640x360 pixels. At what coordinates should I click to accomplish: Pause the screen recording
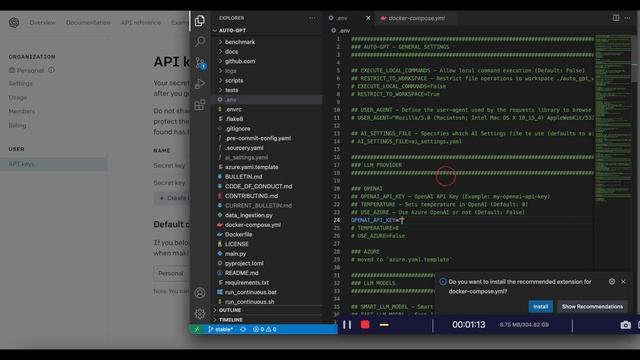347,324
